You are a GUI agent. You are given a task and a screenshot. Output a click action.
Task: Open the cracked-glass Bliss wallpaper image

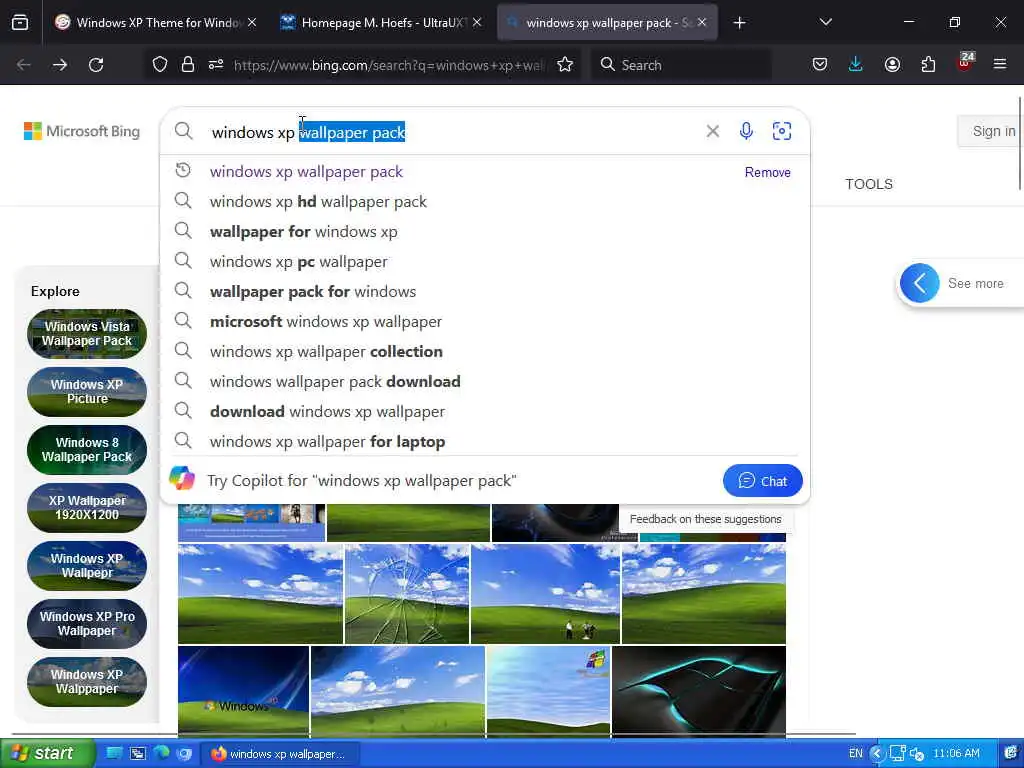tap(407, 594)
